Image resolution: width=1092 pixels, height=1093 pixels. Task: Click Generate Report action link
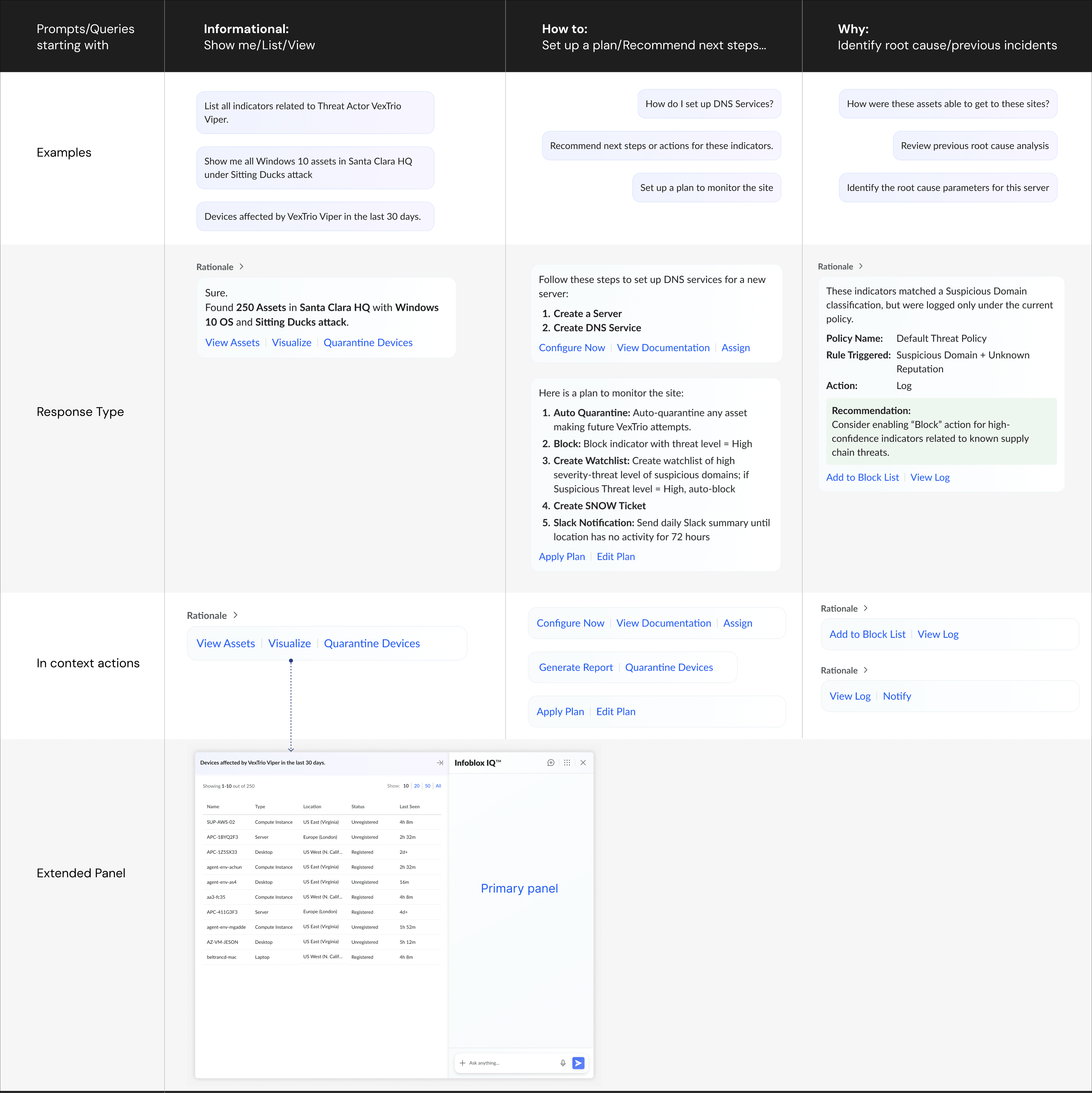click(575, 667)
